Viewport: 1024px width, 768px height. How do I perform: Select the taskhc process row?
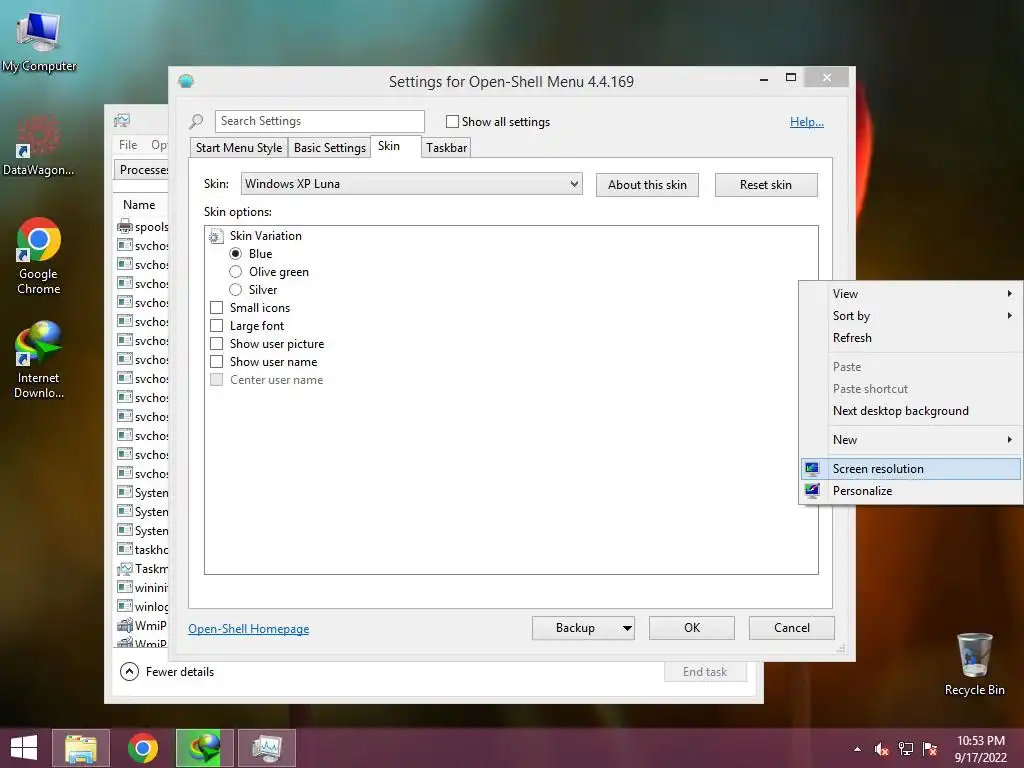tap(142, 550)
